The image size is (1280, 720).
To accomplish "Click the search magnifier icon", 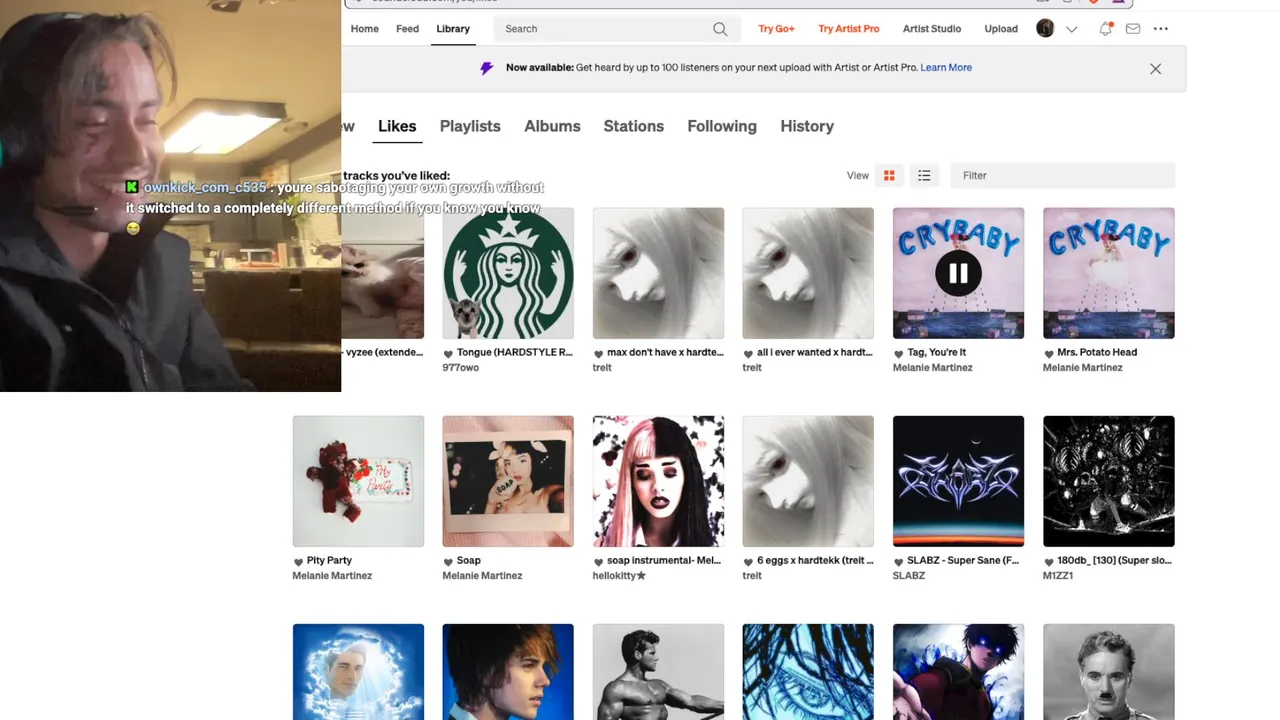I will click(720, 29).
